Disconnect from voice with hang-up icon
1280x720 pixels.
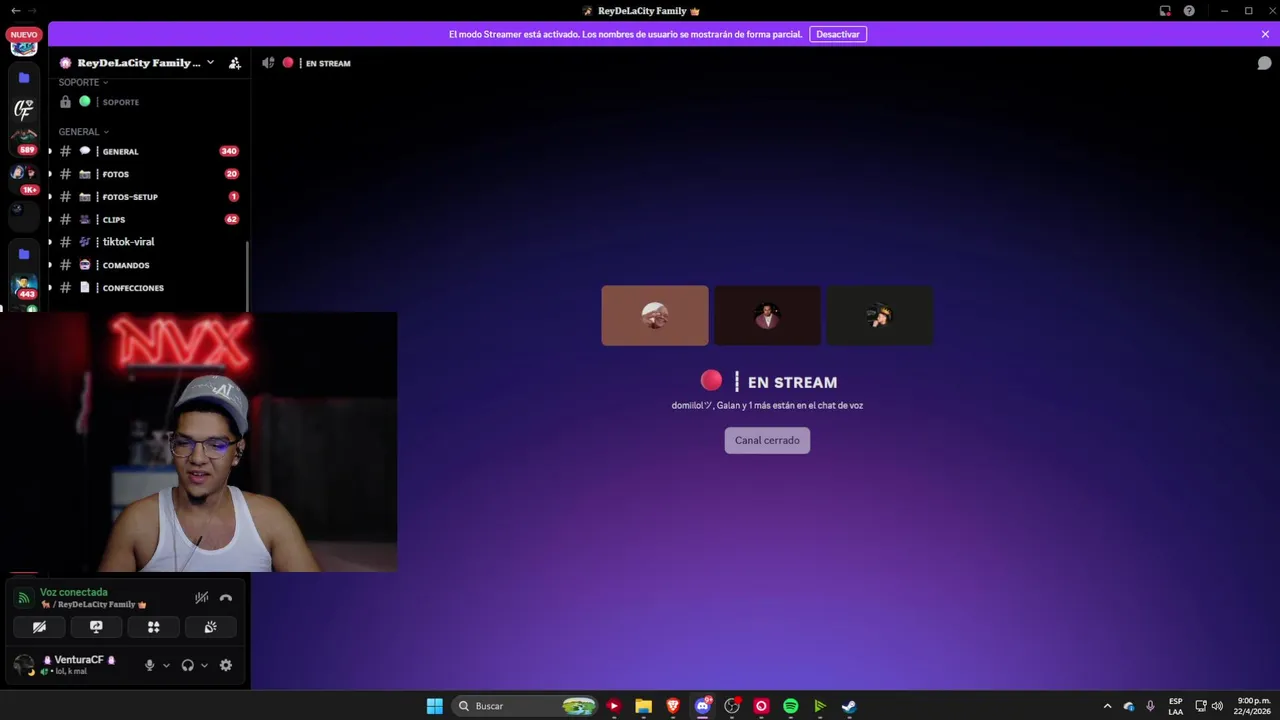[226, 597]
